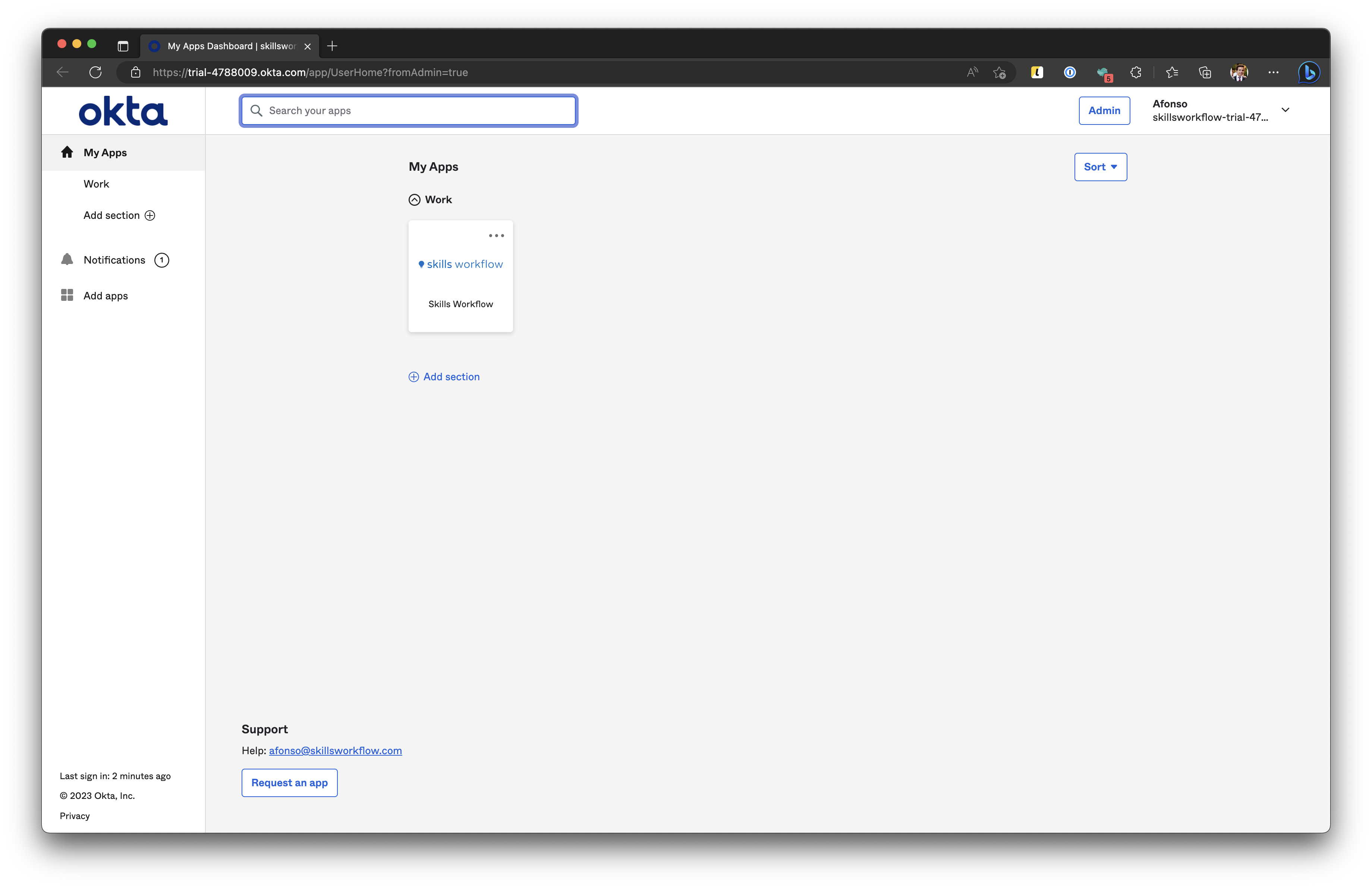Focus the Search your apps field
Viewport: 1372px width, 888px height.
click(x=409, y=111)
